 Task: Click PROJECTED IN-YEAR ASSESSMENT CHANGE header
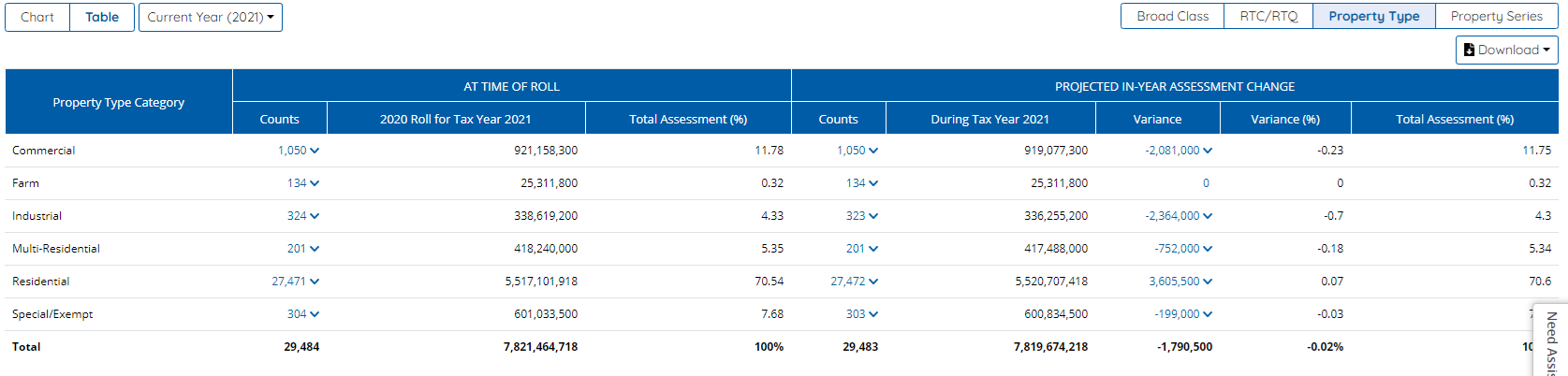coord(1175,86)
